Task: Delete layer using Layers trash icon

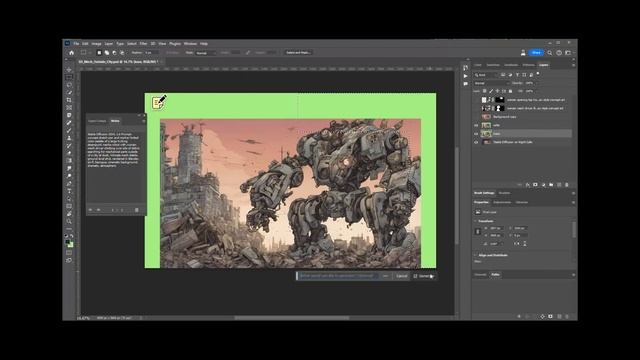Action: (567, 185)
